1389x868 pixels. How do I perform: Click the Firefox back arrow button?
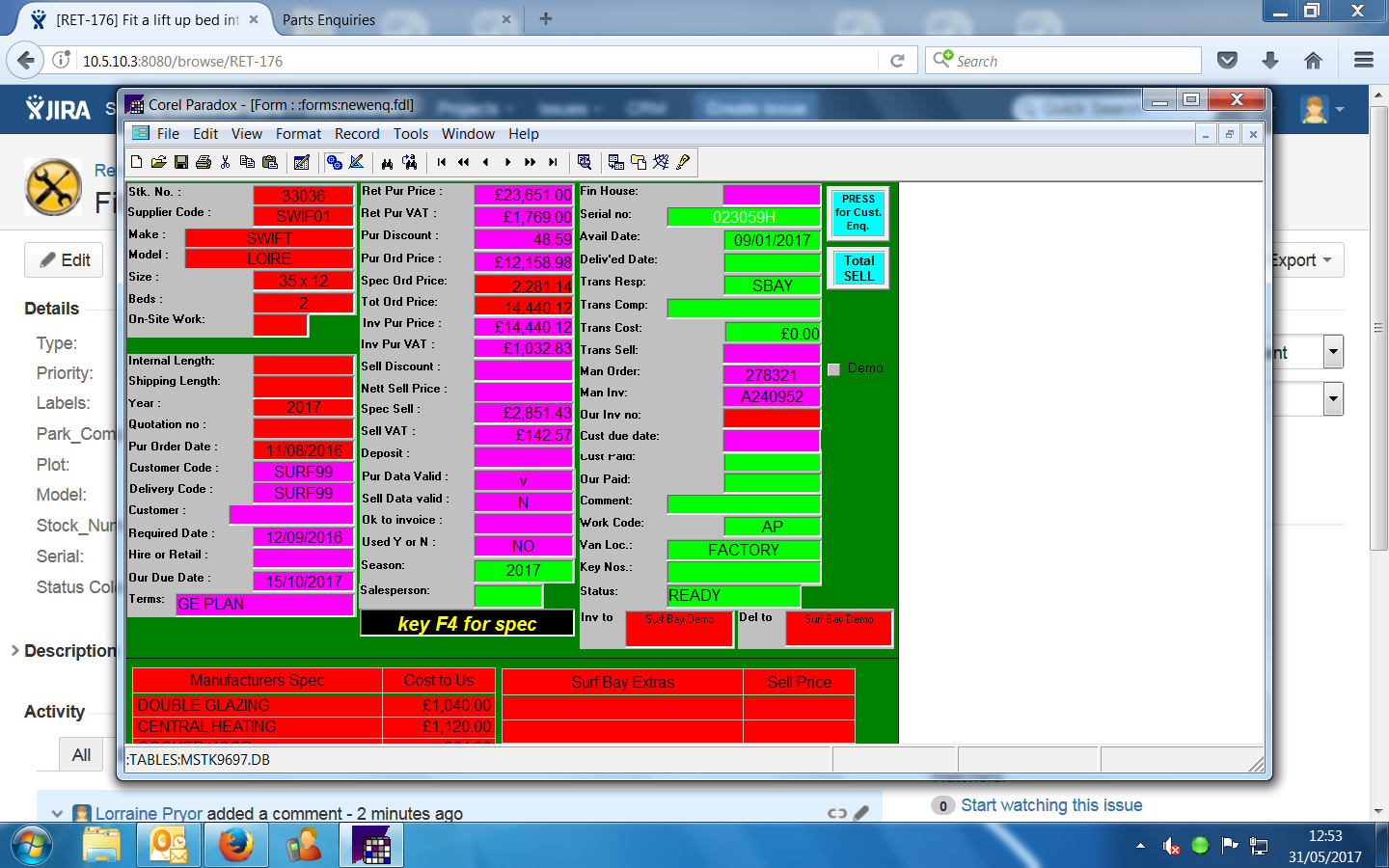coord(26,60)
